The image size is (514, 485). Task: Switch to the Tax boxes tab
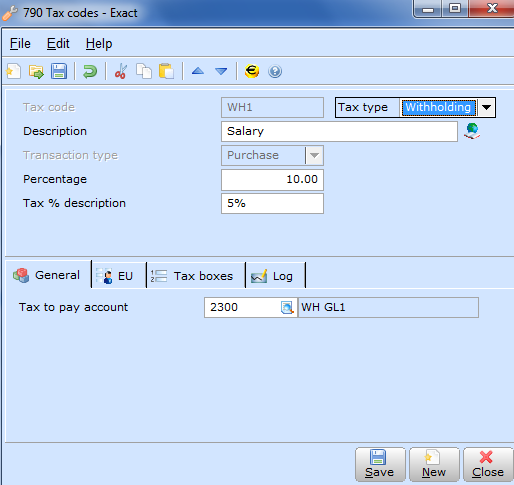pos(196,276)
